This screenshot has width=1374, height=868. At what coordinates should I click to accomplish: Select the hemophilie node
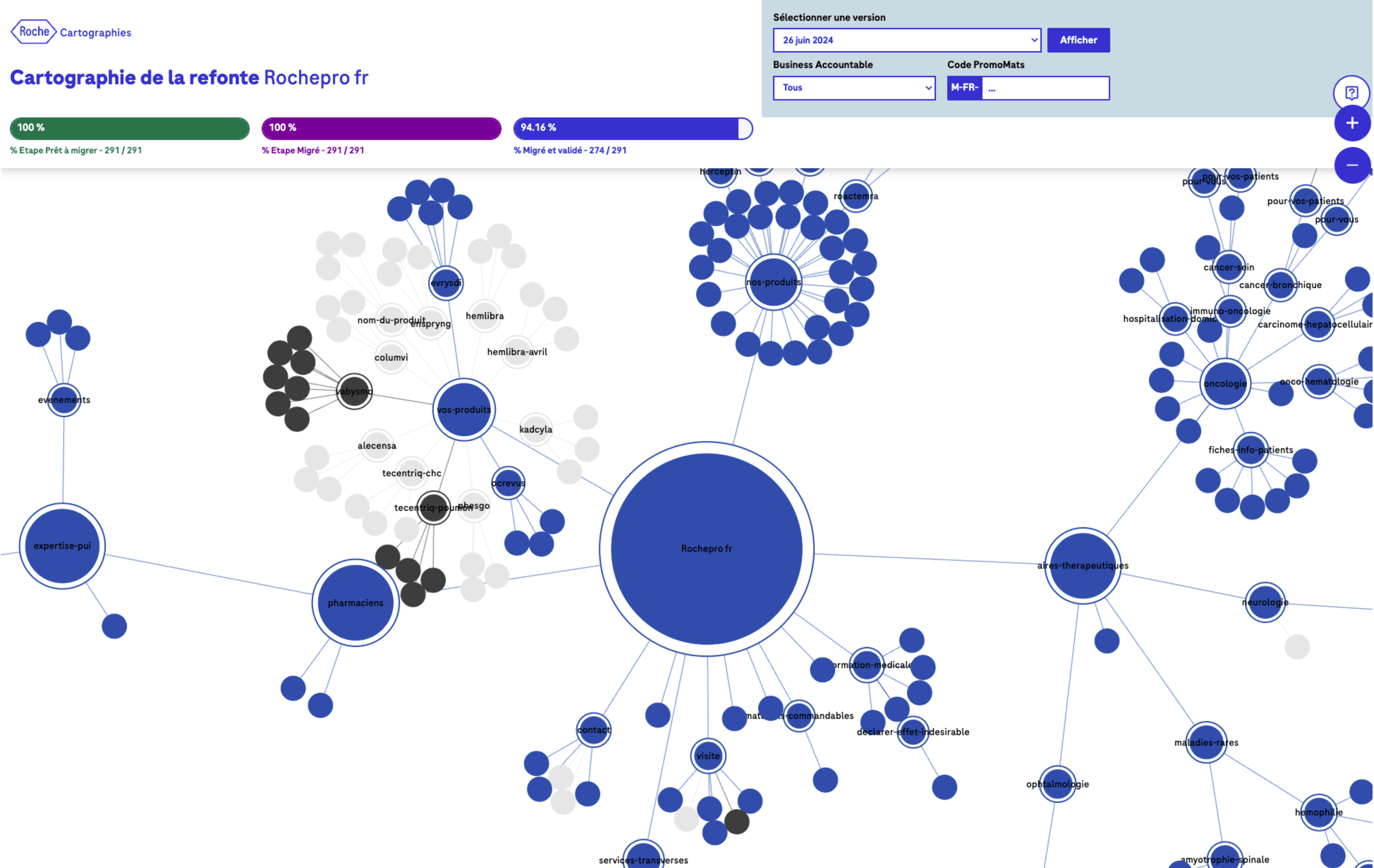pos(1319,812)
